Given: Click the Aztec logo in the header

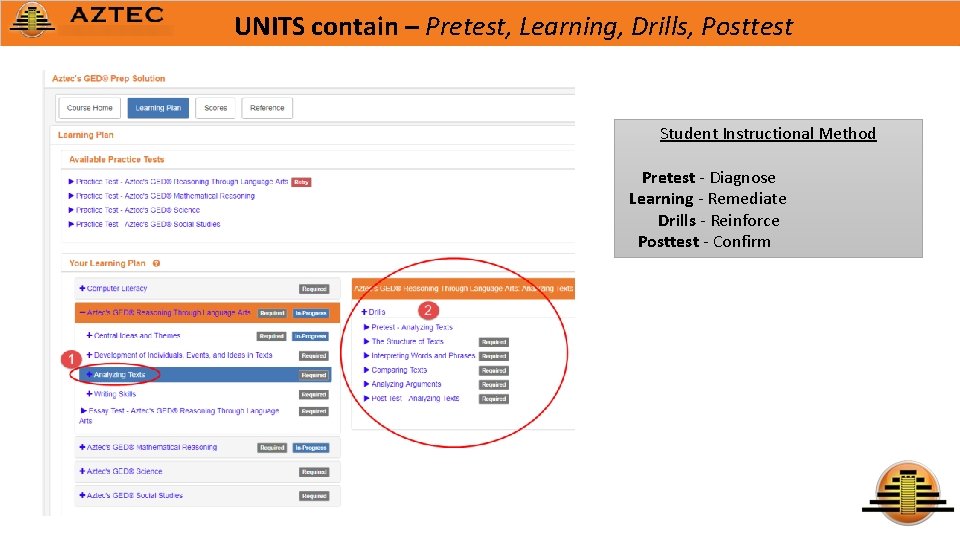Looking at the screenshot, I should click(88, 20).
